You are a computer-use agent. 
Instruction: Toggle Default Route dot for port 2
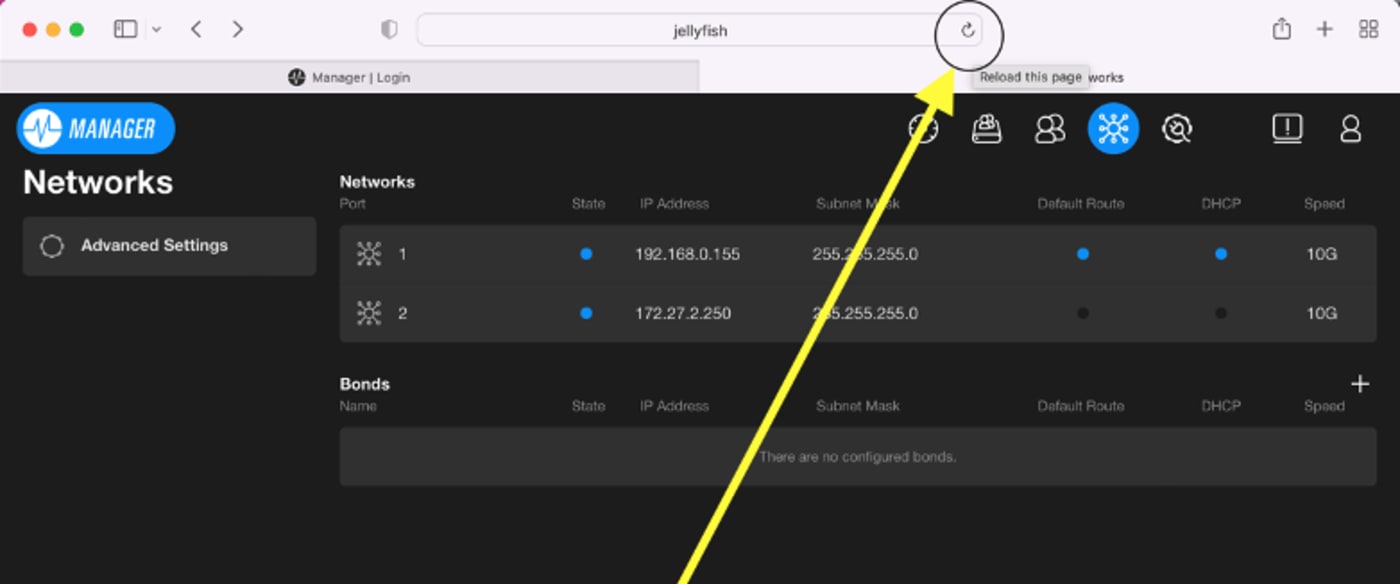pyautogui.click(x=1082, y=313)
